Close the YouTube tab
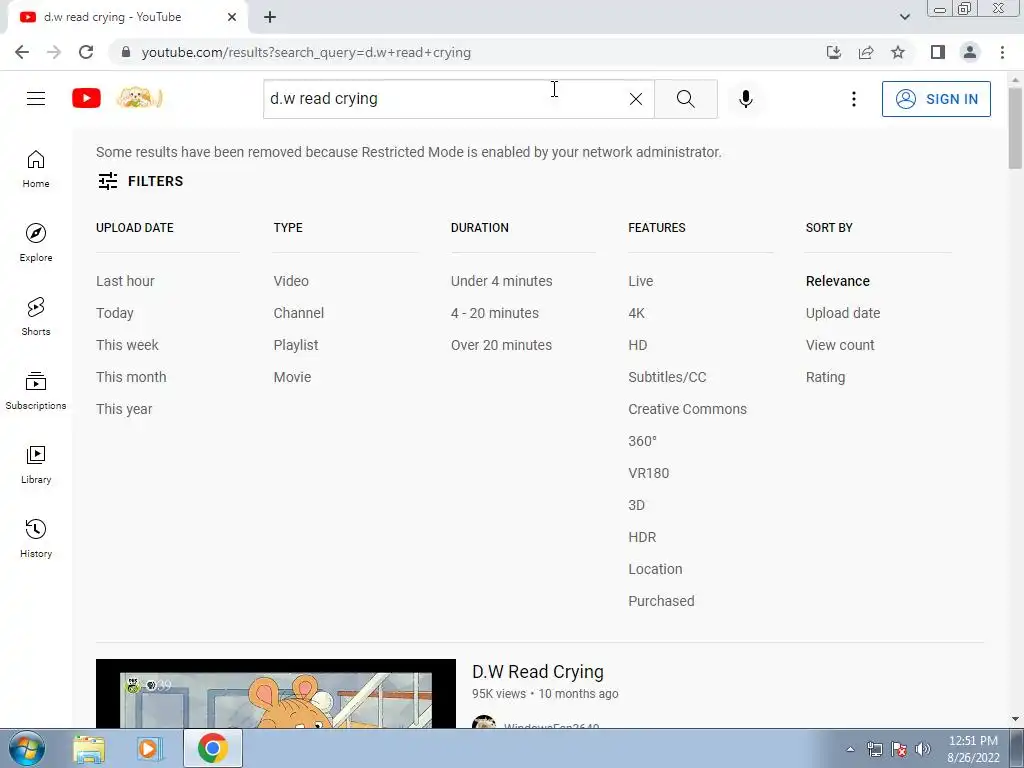 click(x=232, y=17)
